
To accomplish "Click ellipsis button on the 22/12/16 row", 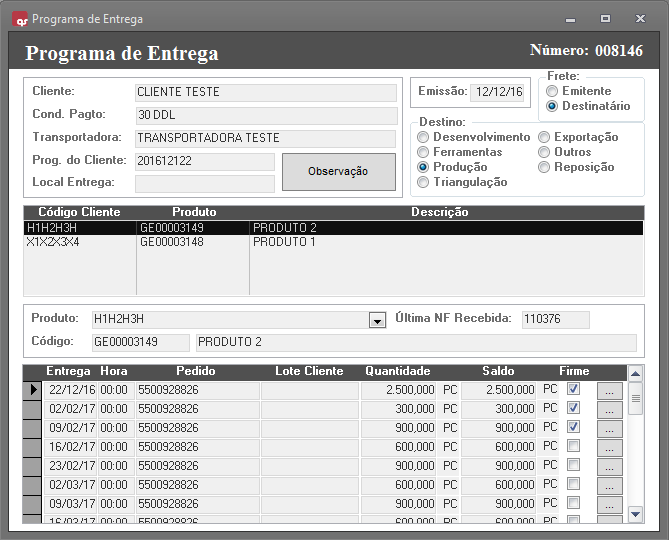I will tap(609, 390).
